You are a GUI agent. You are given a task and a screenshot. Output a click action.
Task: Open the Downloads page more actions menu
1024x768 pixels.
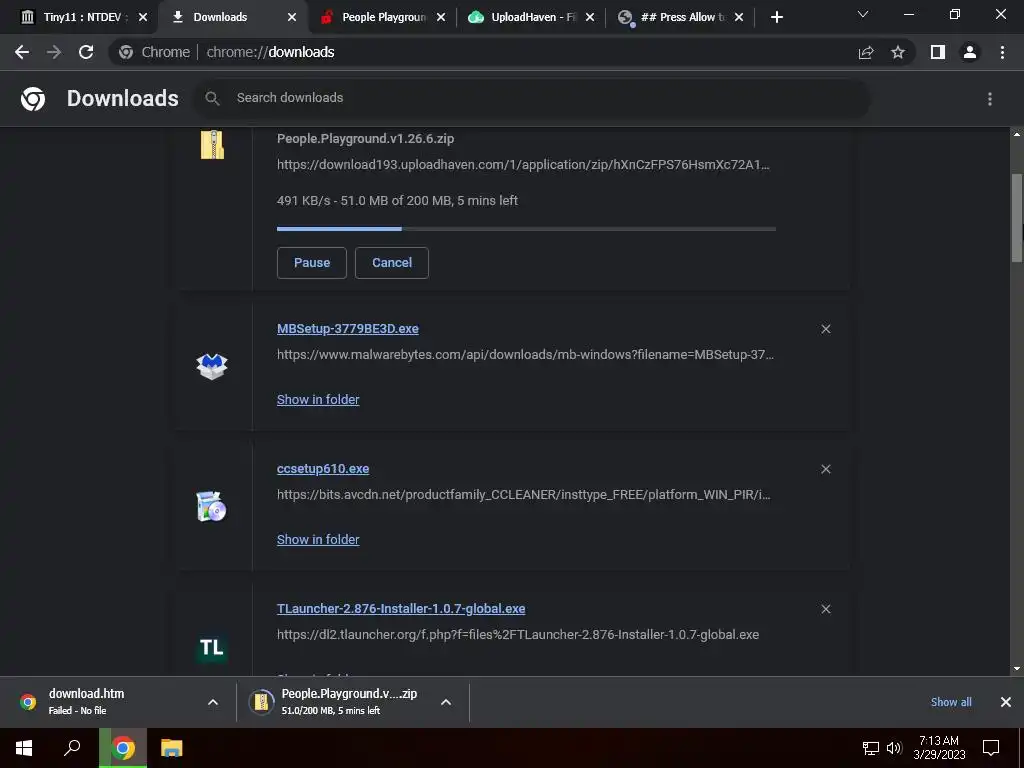pyautogui.click(x=990, y=99)
